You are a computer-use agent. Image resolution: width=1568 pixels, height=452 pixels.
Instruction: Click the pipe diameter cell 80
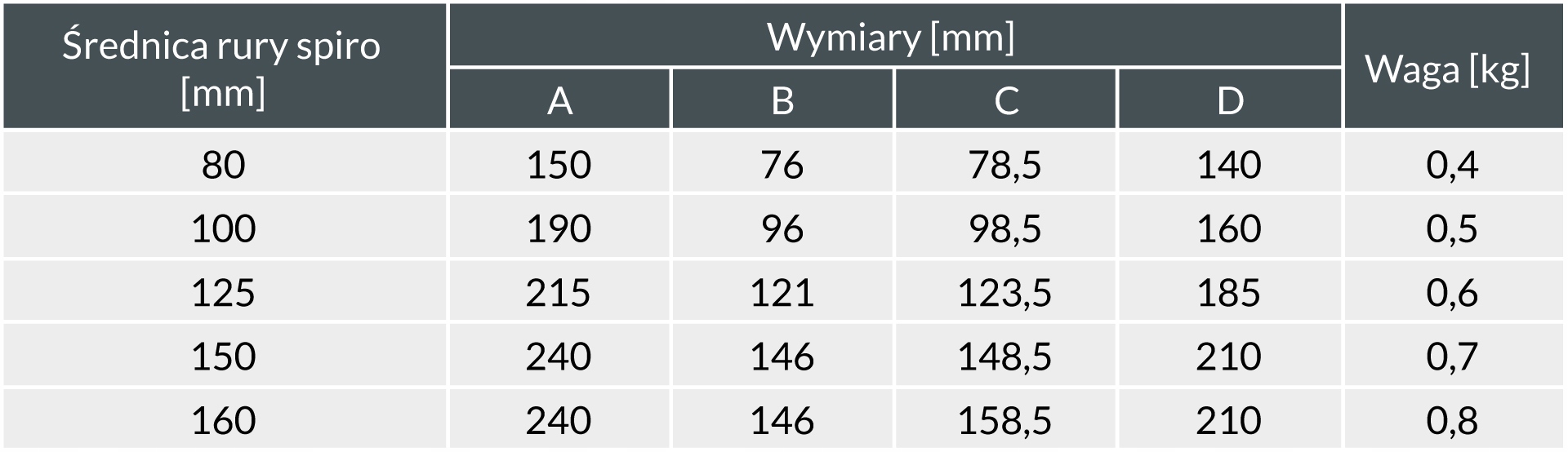pyautogui.click(x=223, y=165)
